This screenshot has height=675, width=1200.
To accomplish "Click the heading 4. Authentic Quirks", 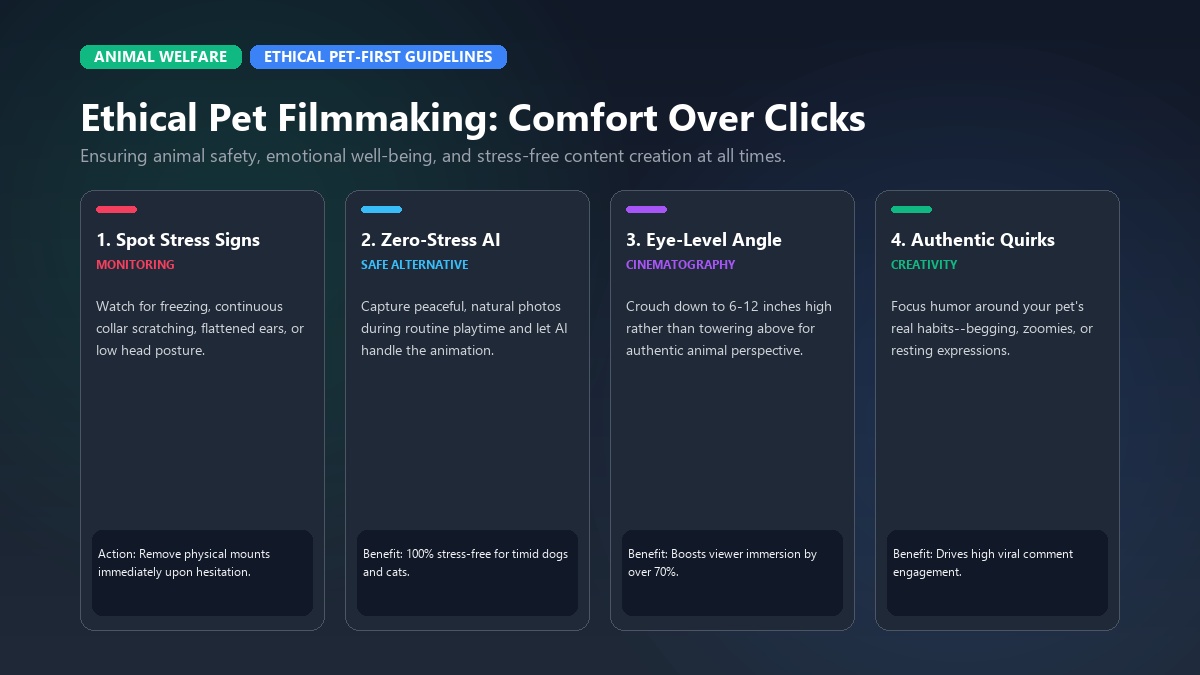I will pyautogui.click(x=973, y=240).
